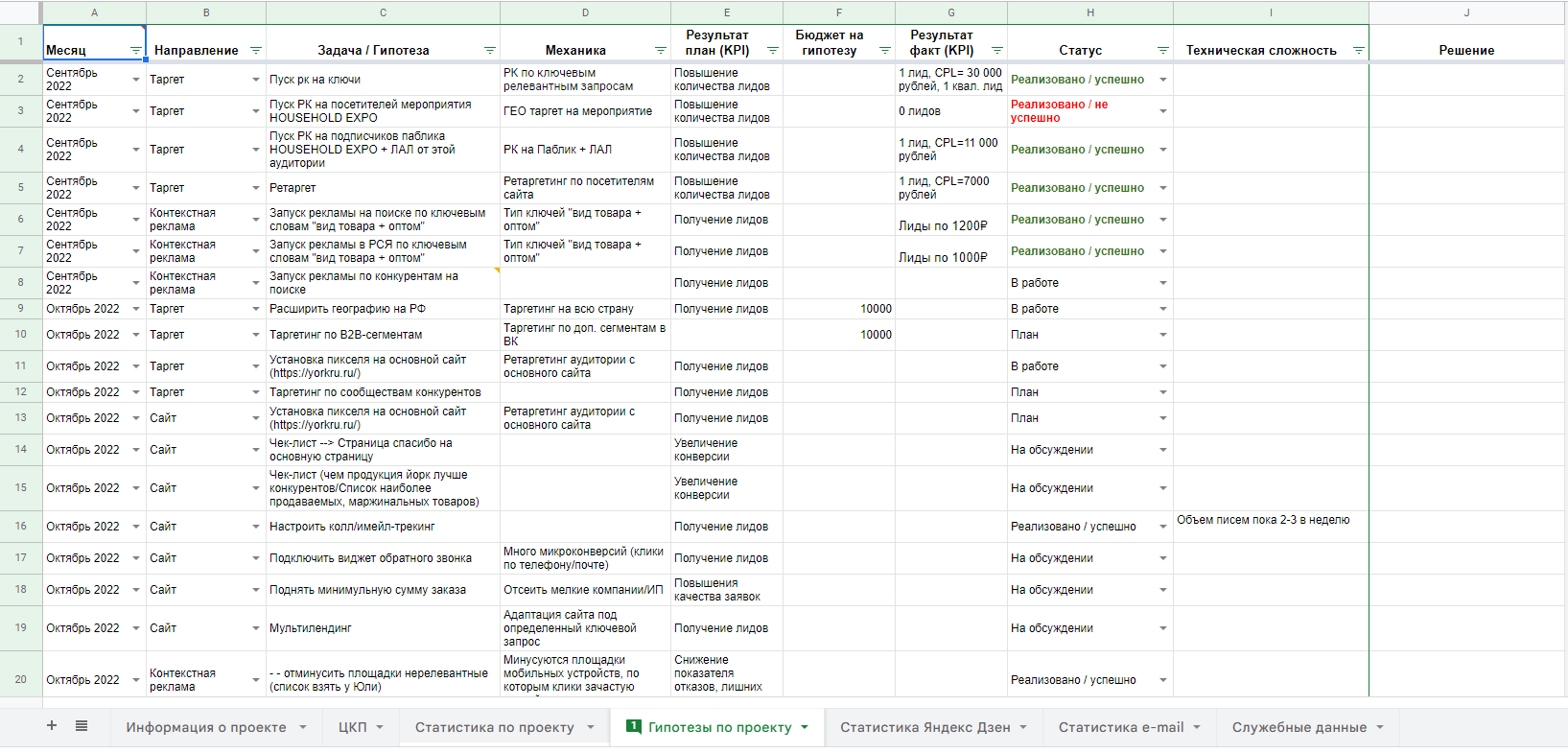Switch to Статистика e-mail sheet
This screenshot has height=753, width=1568.
tap(1121, 727)
